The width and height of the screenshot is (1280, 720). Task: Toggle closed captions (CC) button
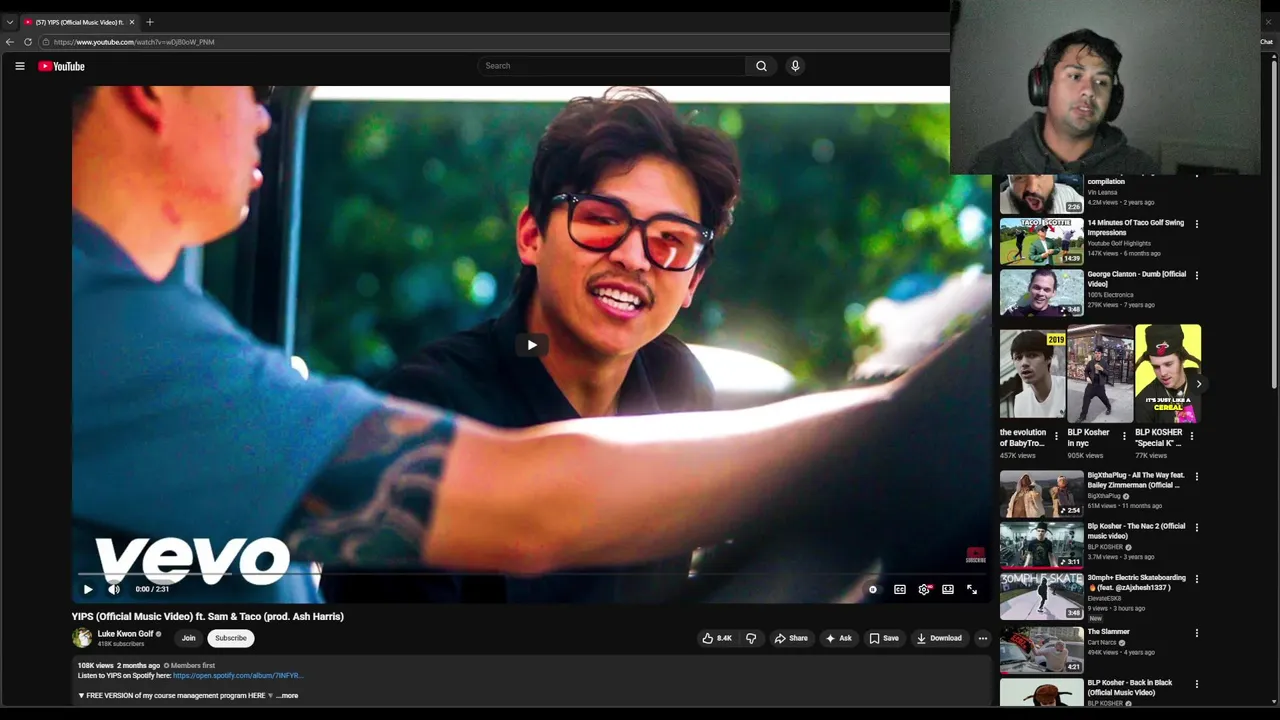point(900,590)
